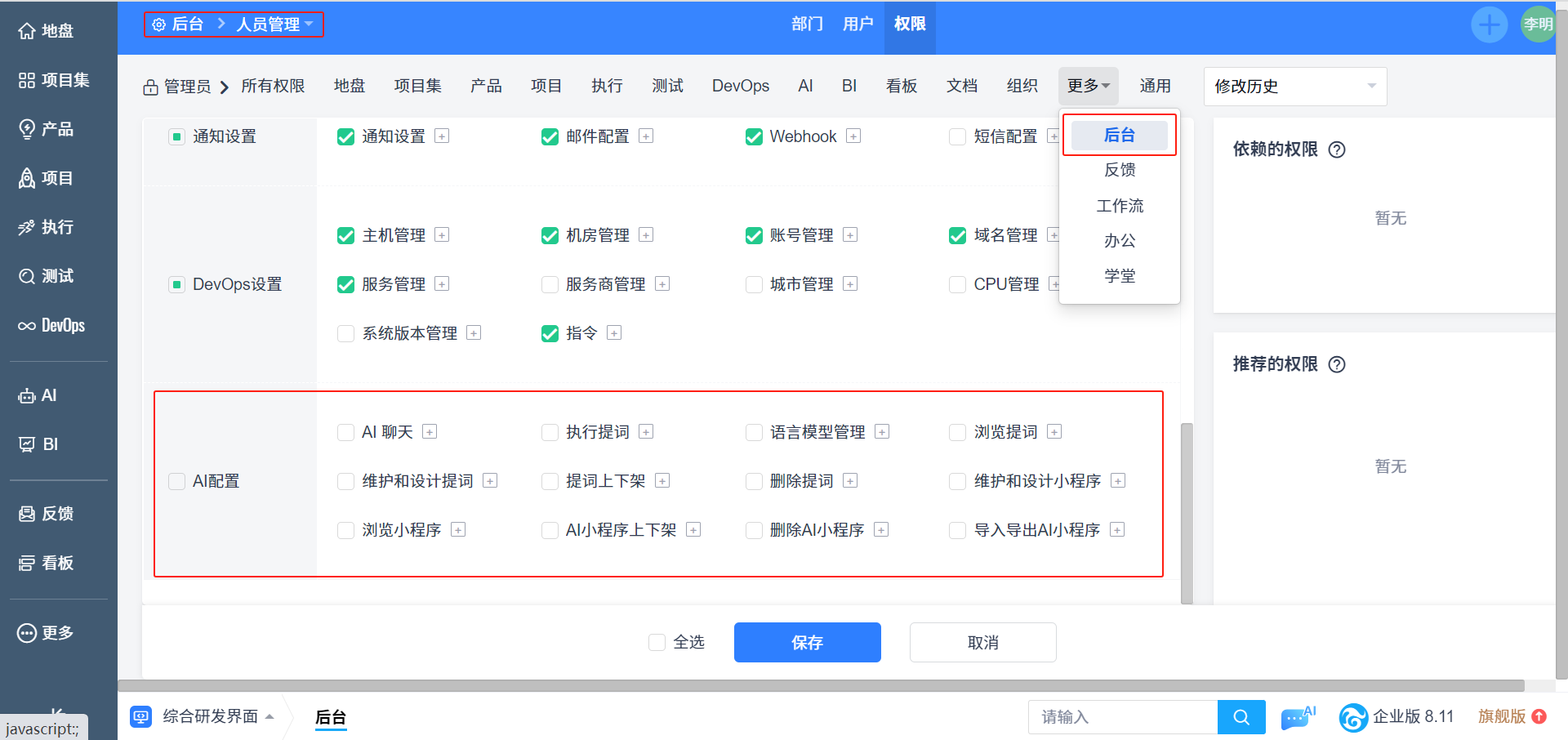Click the search magnifier button
1568x740 pixels.
[x=1241, y=717]
